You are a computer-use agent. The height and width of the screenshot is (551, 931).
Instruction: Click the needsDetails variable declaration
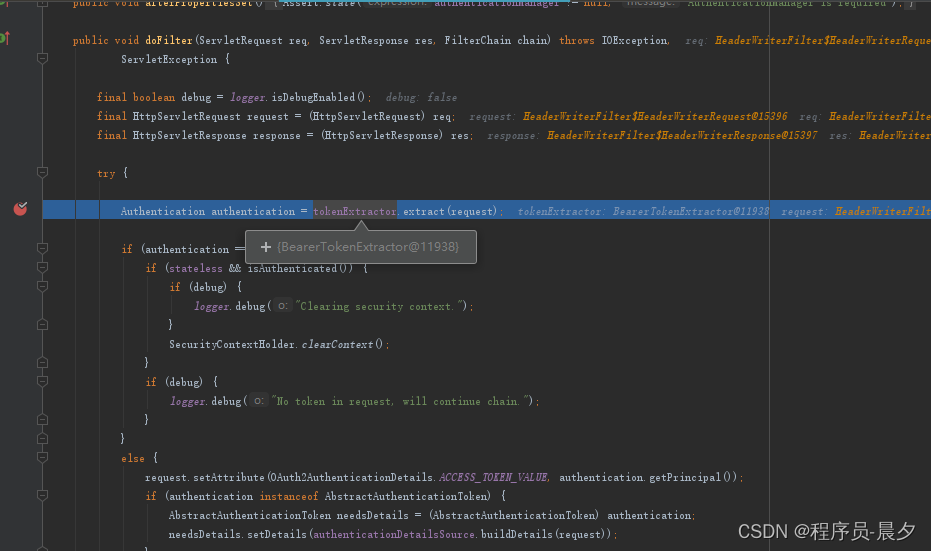pos(372,515)
